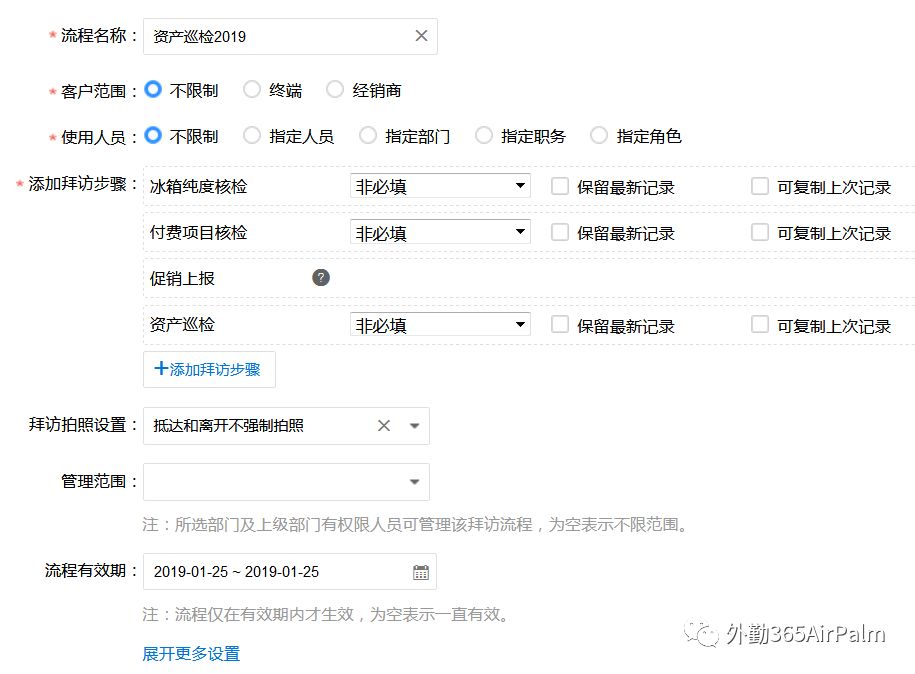This screenshot has width=915, height=674.
Task: Check 保留最新记录 for 冰箱纯度核检
Action: [560, 186]
